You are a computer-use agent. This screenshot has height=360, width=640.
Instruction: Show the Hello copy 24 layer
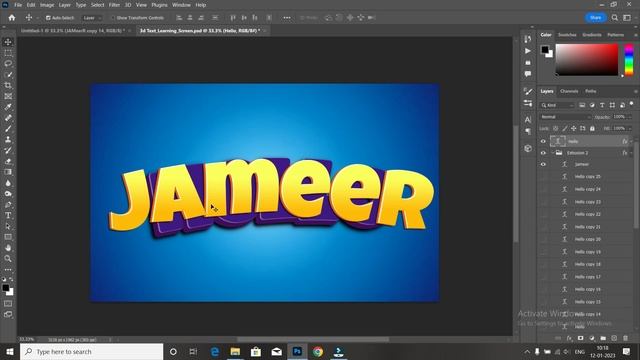543,189
